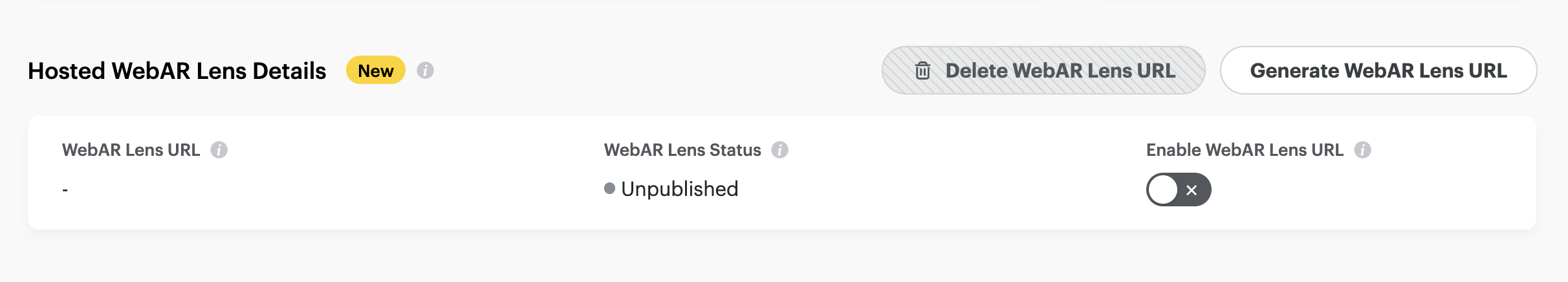Select the Unpublished status text
The width and height of the screenshot is (1568, 282).
[679, 189]
